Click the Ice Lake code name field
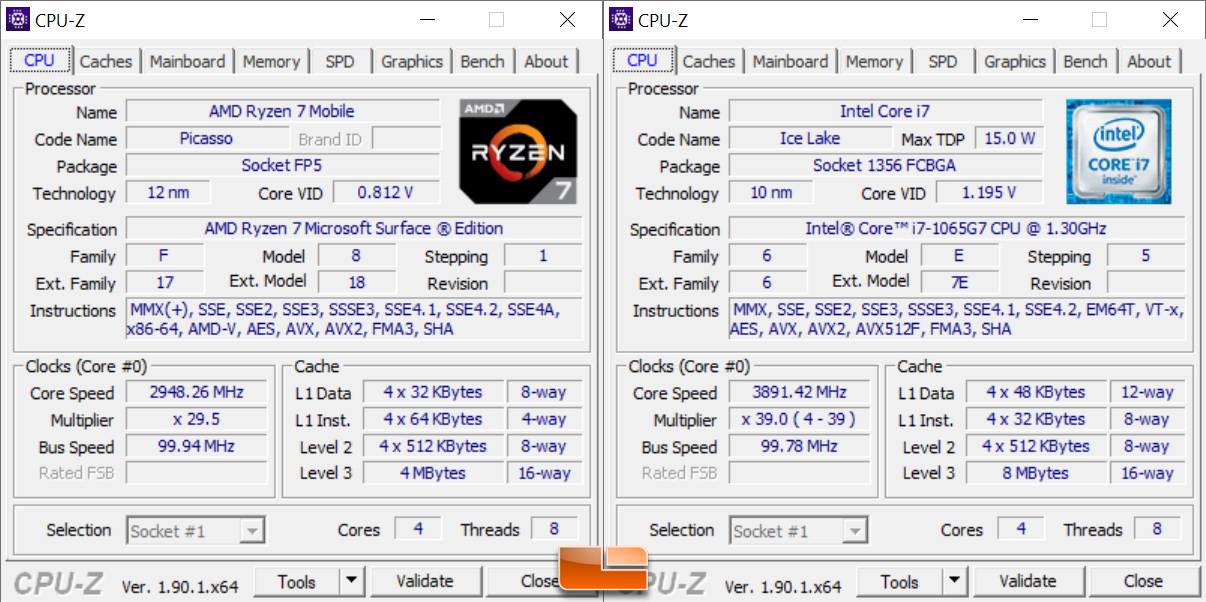This screenshot has width=1206, height=602. (x=810, y=138)
